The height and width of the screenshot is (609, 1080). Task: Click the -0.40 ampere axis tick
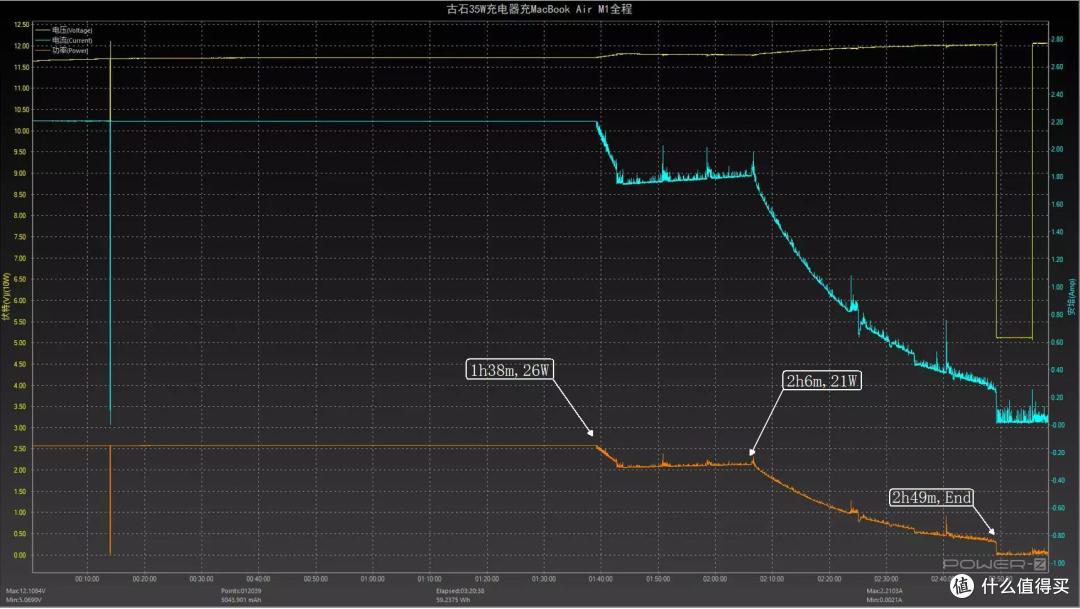tap(1057, 480)
